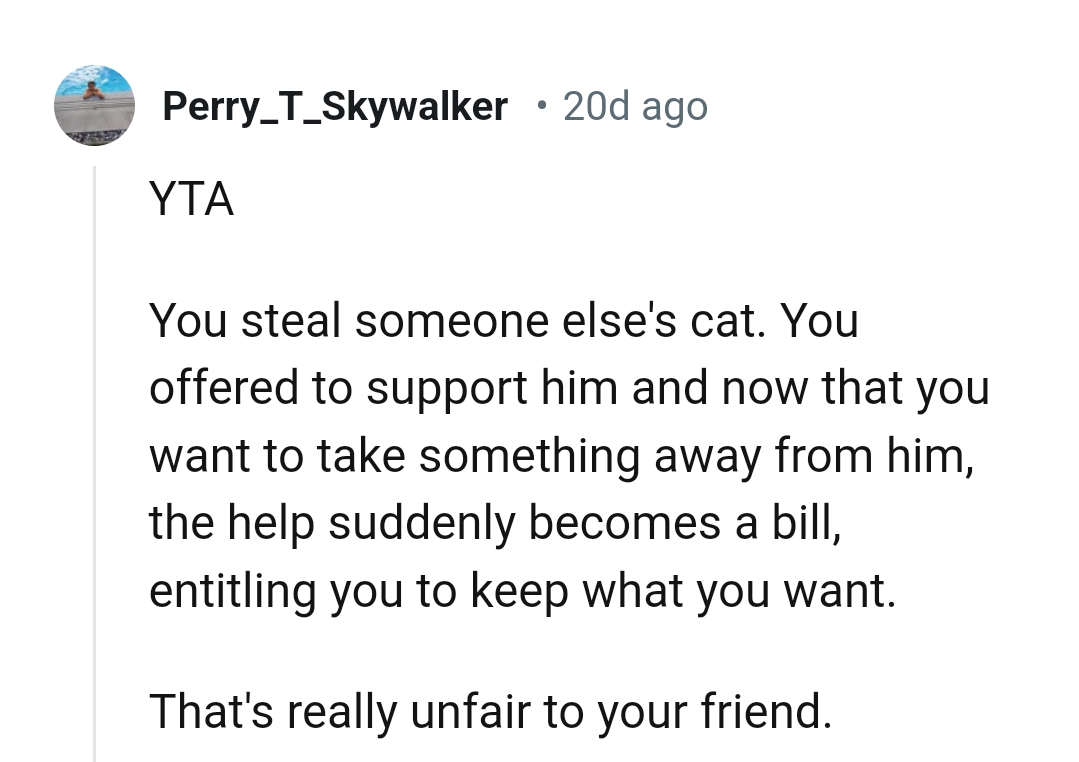Click the dot separator before the timestamp

(541, 106)
